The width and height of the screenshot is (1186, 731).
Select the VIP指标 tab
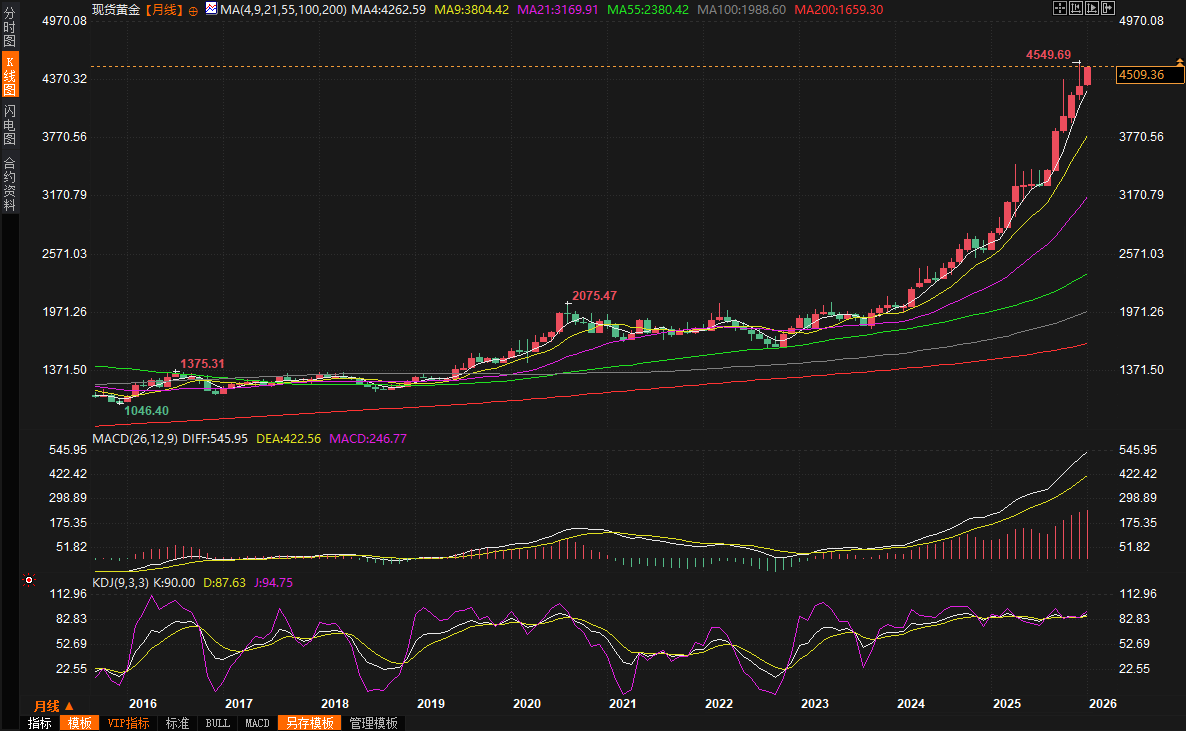coord(128,723)
